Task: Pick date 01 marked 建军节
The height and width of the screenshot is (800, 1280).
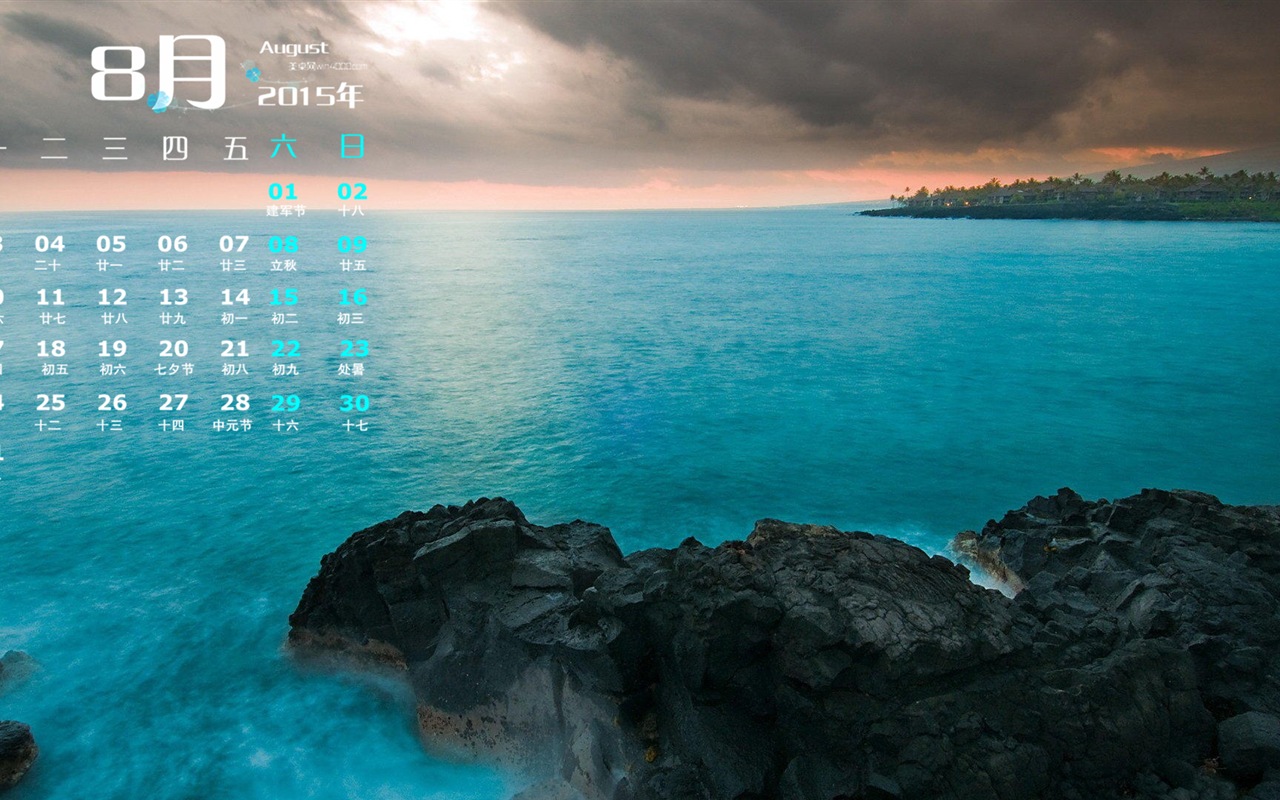Action: pos(284,197)
